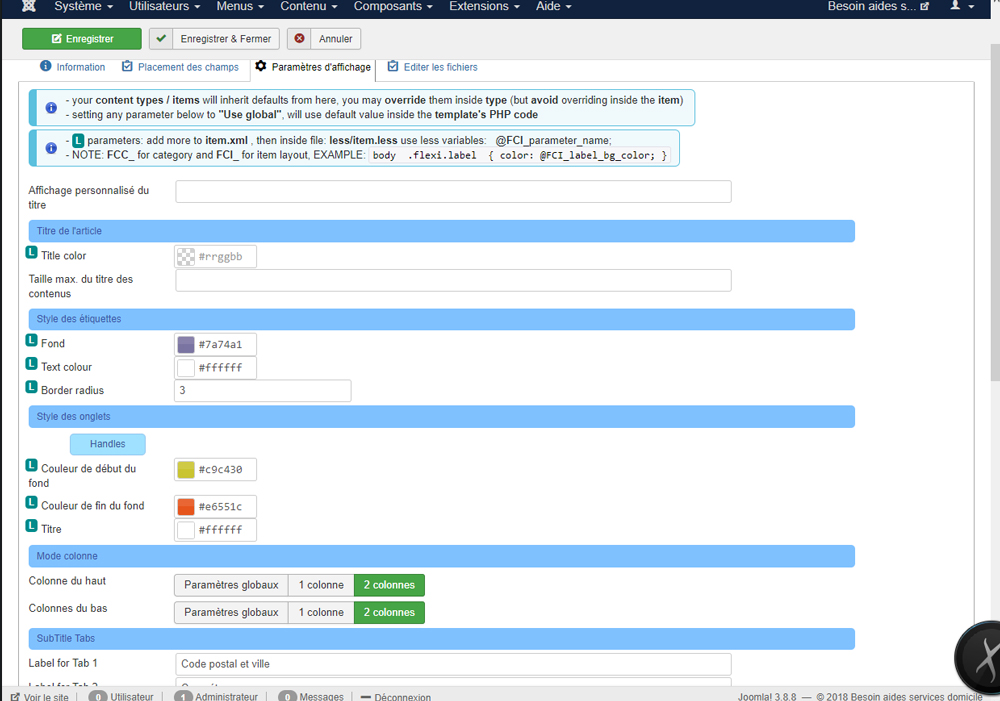This screenshot has width=1000, height=701.
Task: Click the Administrateur counter in the status bar
Action: 217,697
